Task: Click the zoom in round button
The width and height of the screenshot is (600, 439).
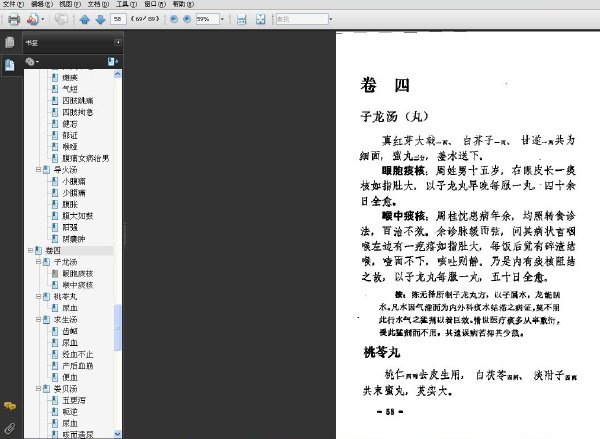Action: 187,19
